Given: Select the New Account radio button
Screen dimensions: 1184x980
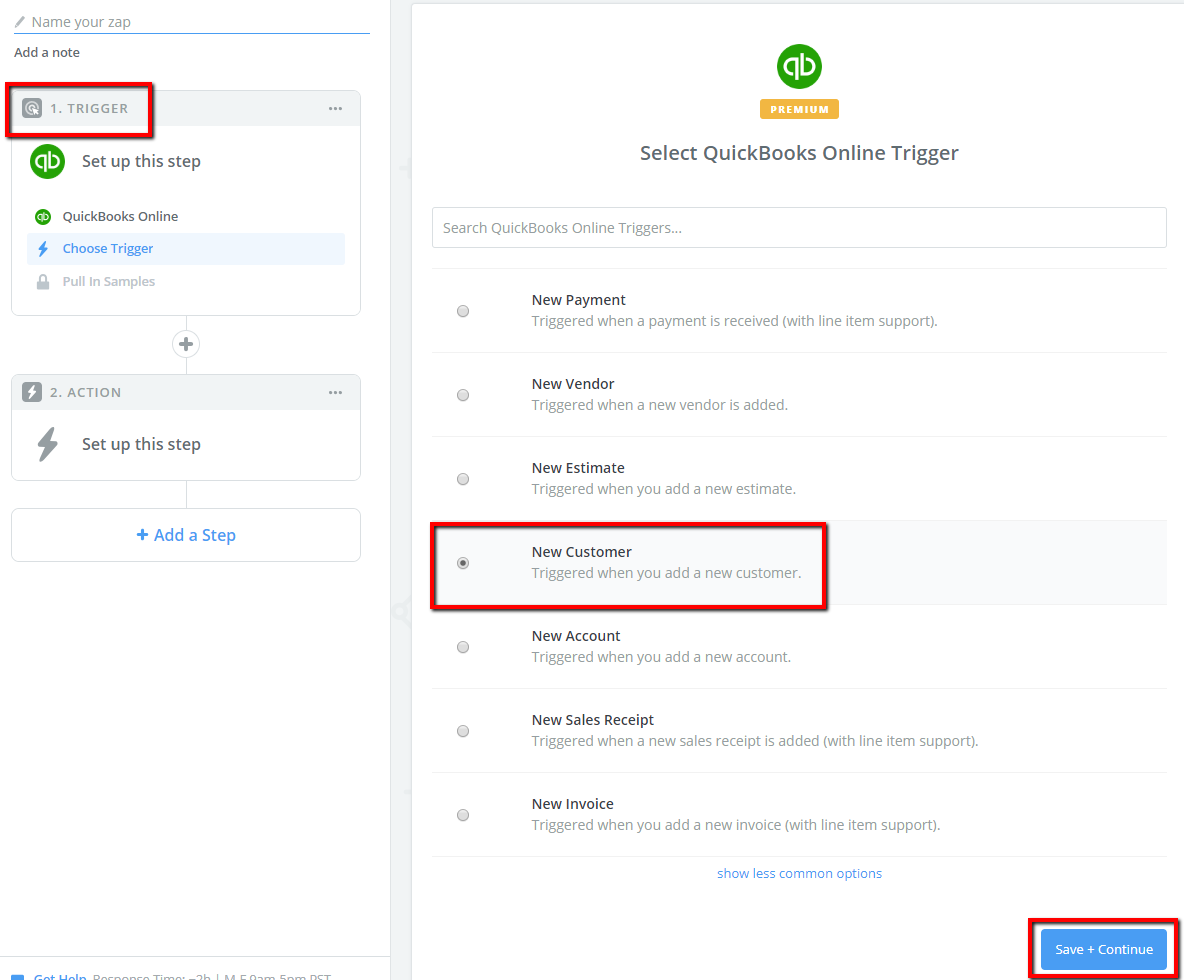Looking at the screenshot, I should pyautogui.click(x=463, y=647).
